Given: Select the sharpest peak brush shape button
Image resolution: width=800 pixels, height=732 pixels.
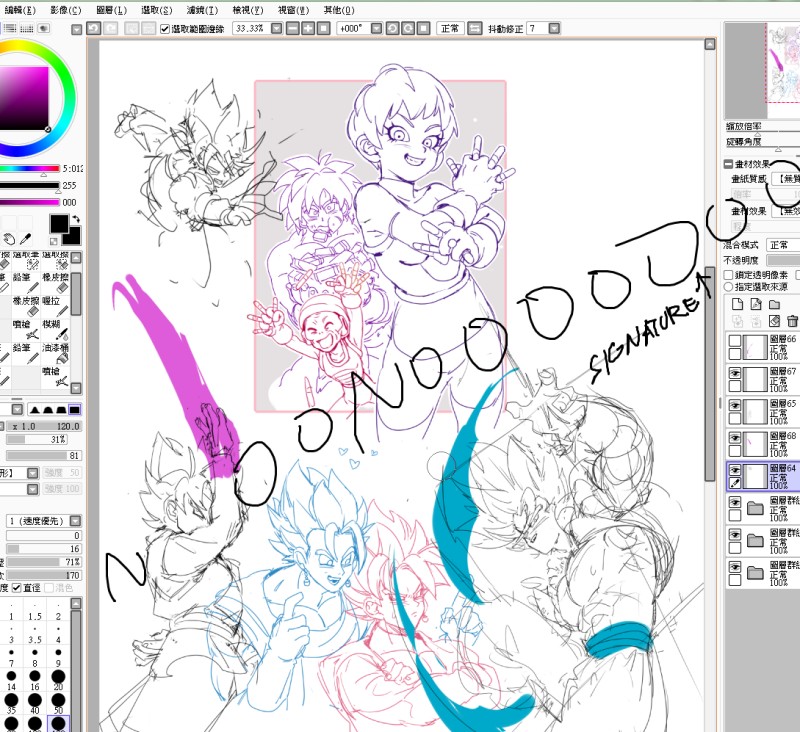Looking at the screenshot, I should 35,410.
